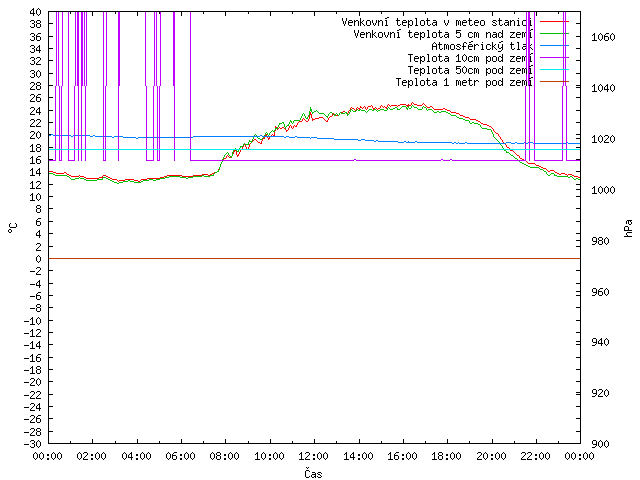Click the red line sample in legend
Viewport: 640px width, 480px height.
click(x=554, y=22)
